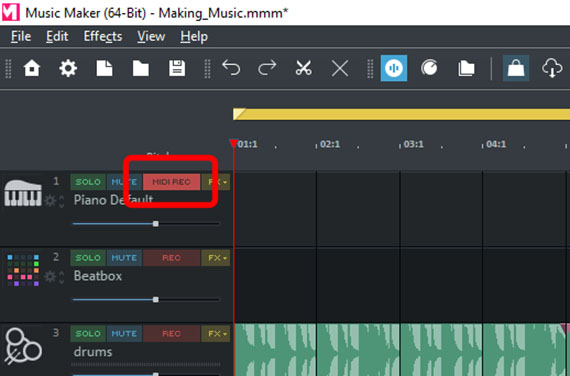The width and height of the screenshot is (570, 376).
Task: Open the Effects menu
Action: click(x=103, y=36)
